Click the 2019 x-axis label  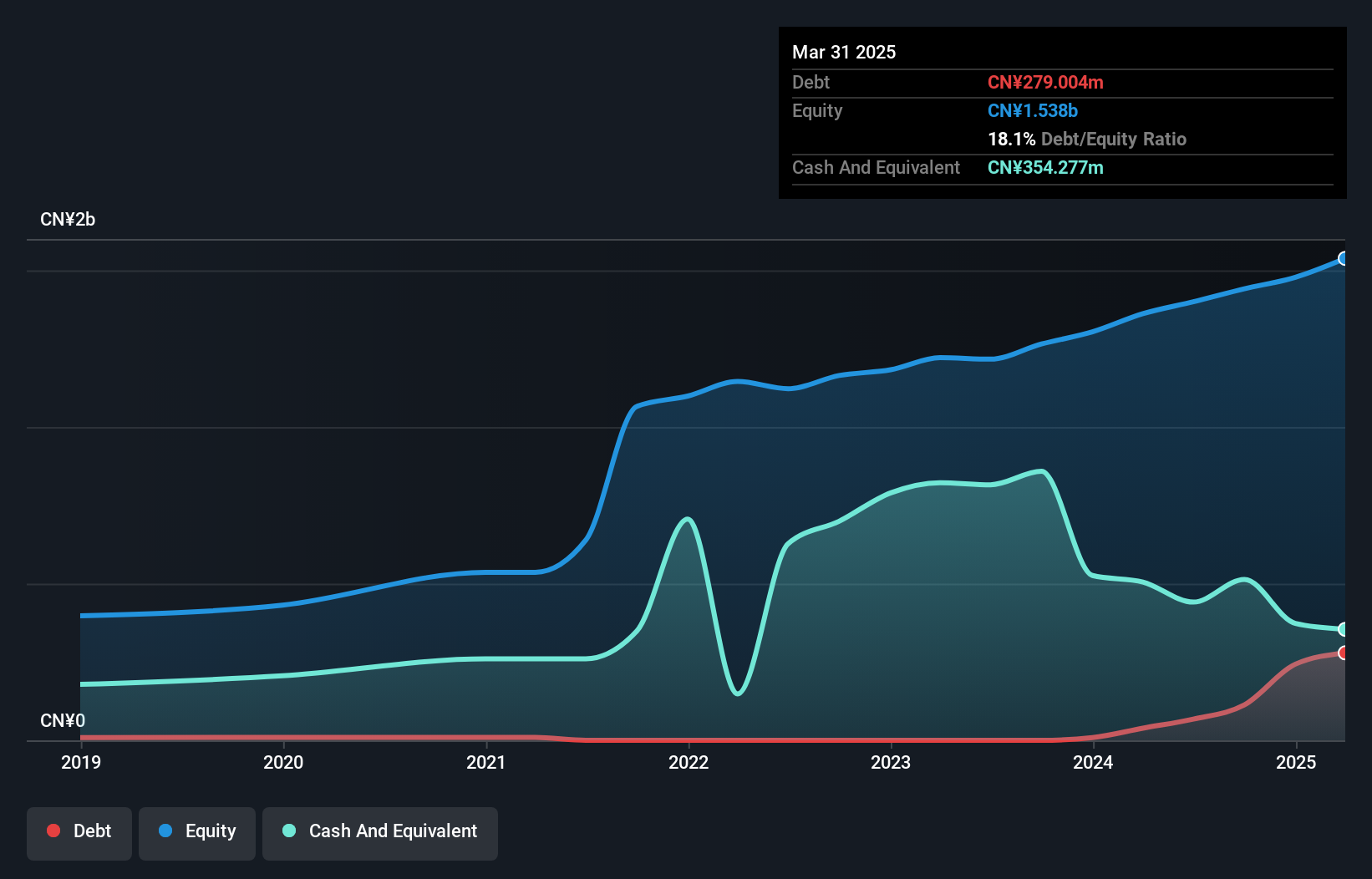point(81,762)
